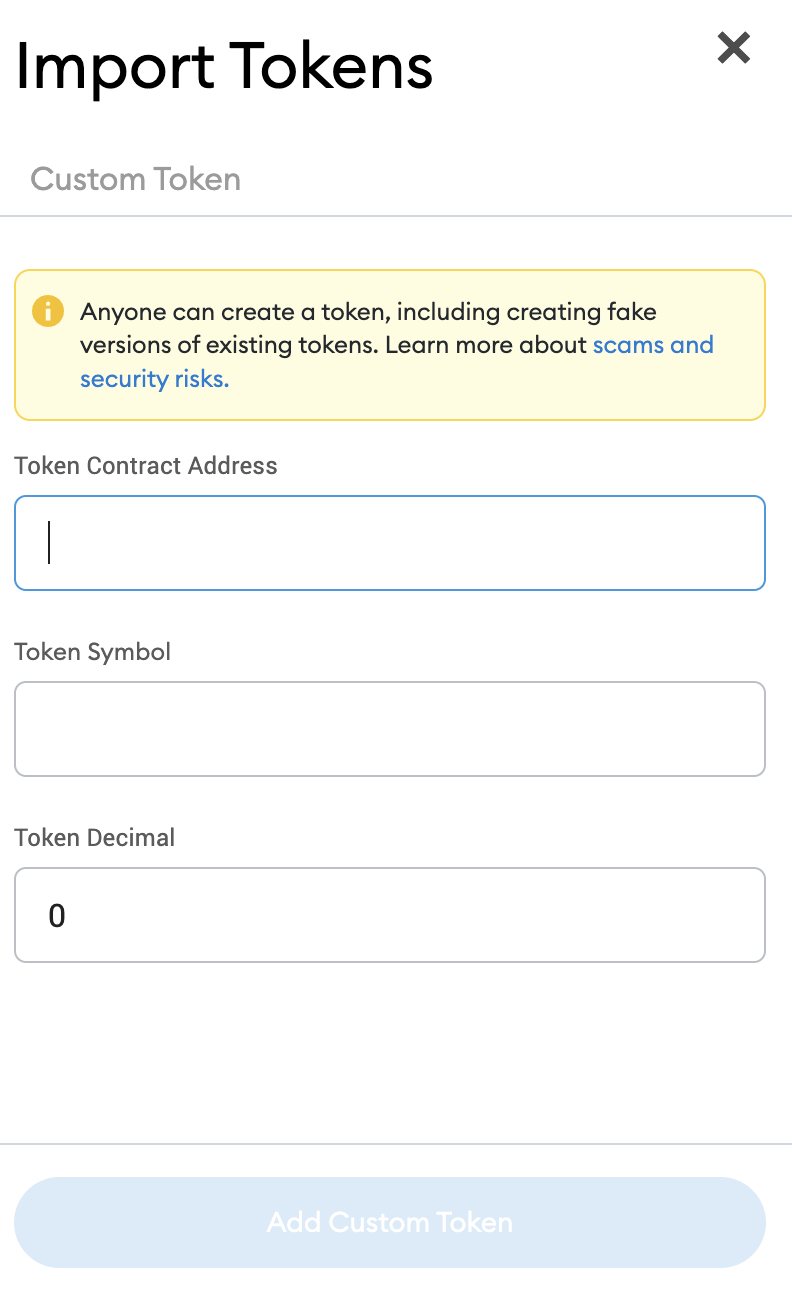Click the yellow warning info icon
The height and width of the screenshot is (1294, 792).
point(47,311)
